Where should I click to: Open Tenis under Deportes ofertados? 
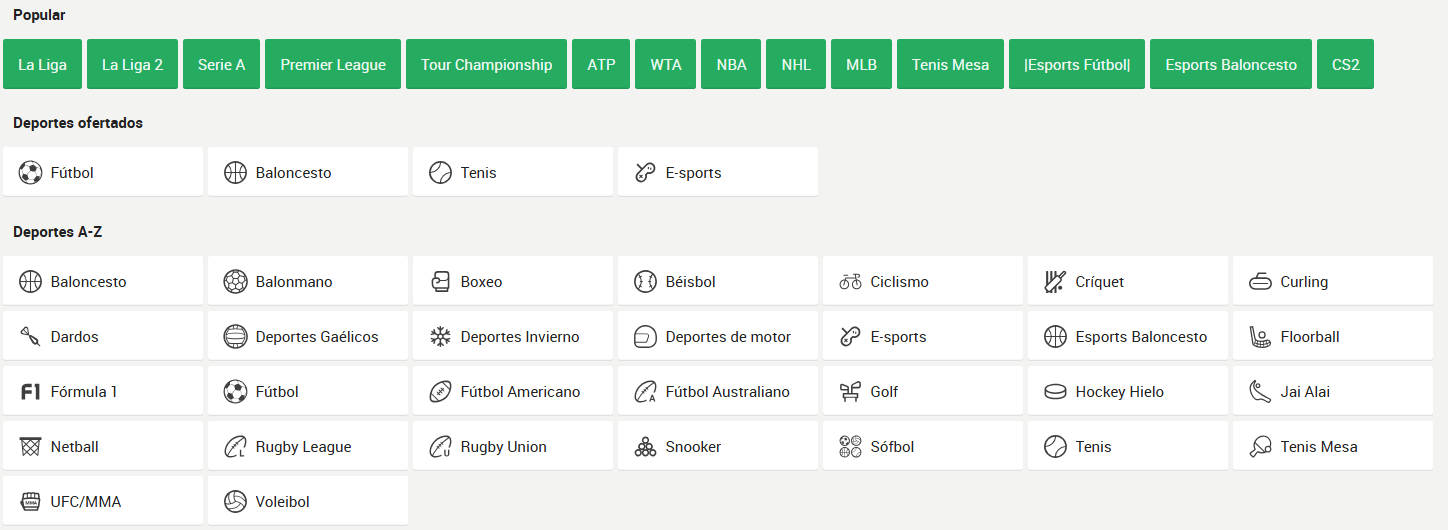click(x=513, y=172)
